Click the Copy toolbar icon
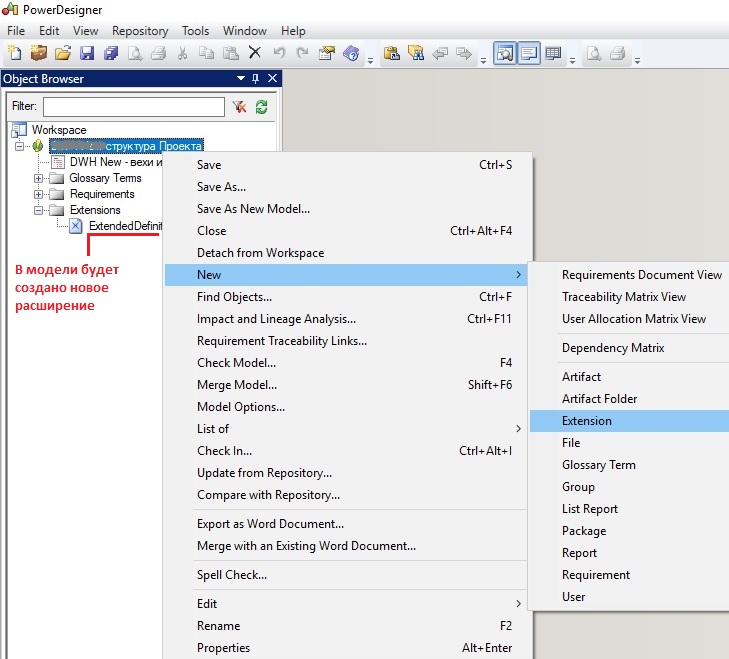Viewport: 729px width, 659px height. [x=206, y=53]
